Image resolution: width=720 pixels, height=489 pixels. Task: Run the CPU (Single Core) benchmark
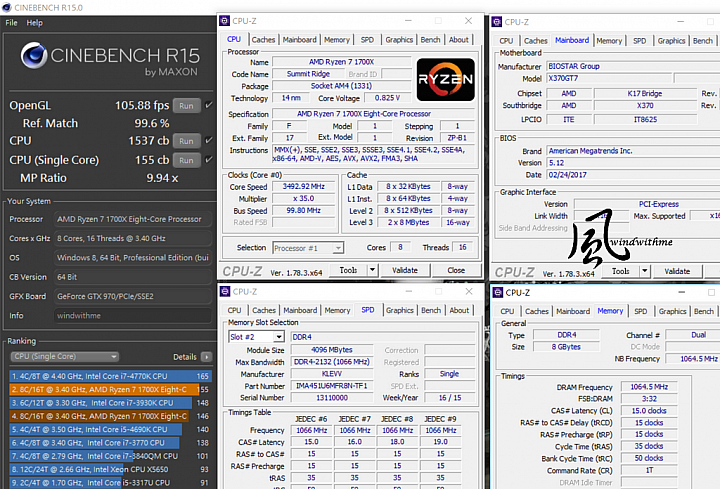coord(186,160)
